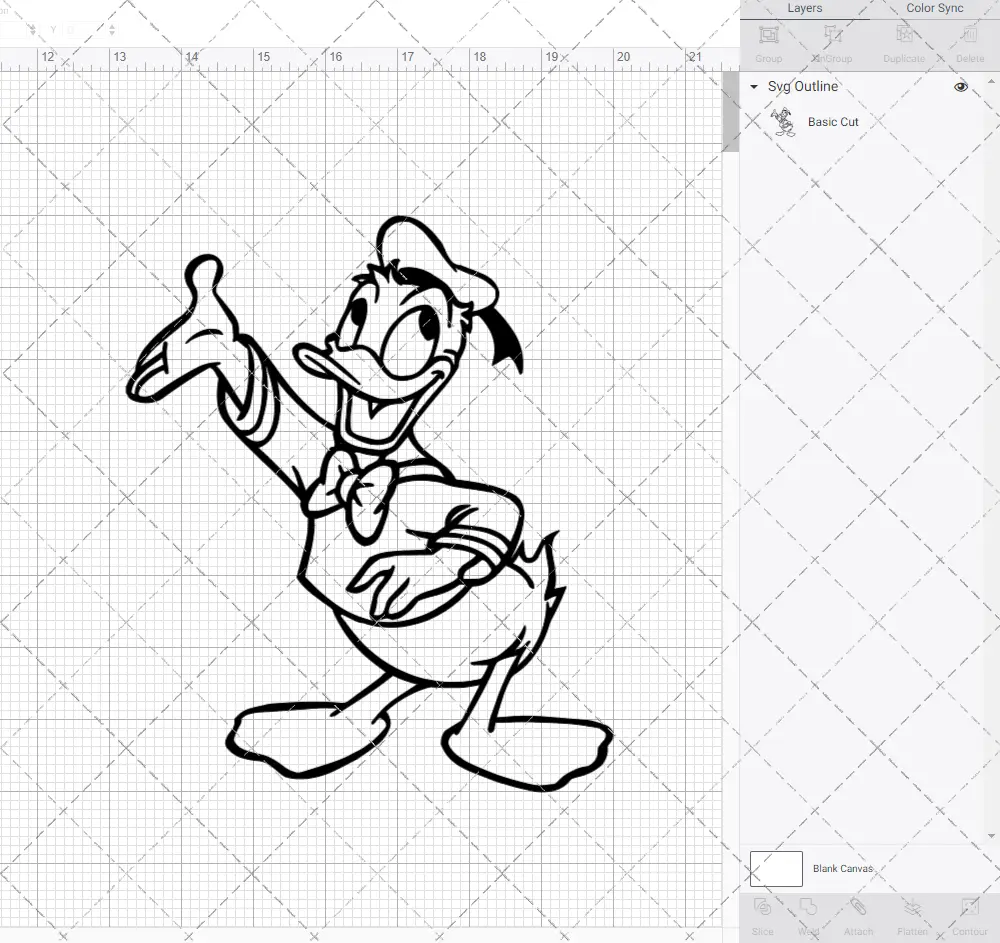The height and width of the screenshot is (943, 1000).
Task: Hide the Svg Outline layer
Action: point(961,87)
